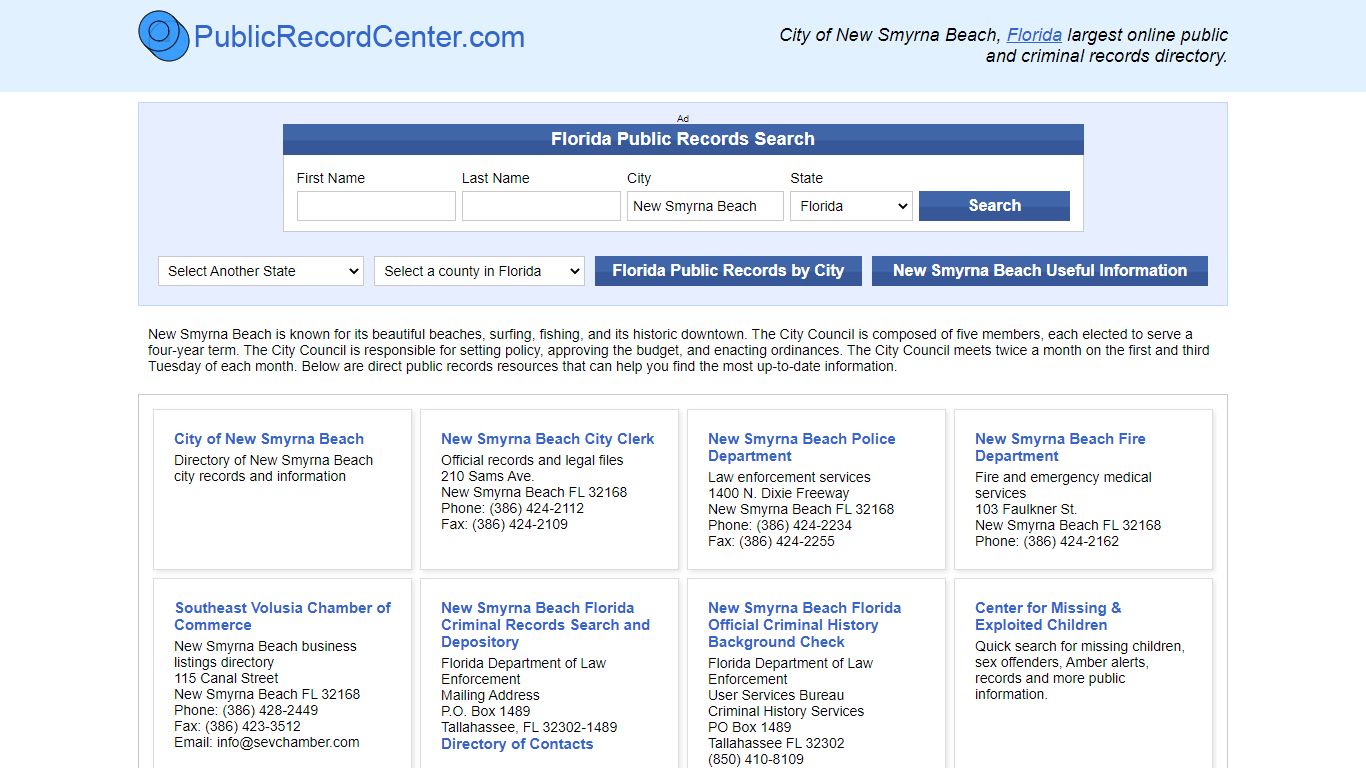Viewport: 1366px width, 768px height.
Task: Click Police fax number (386) 424-2255
Action: 787,541
